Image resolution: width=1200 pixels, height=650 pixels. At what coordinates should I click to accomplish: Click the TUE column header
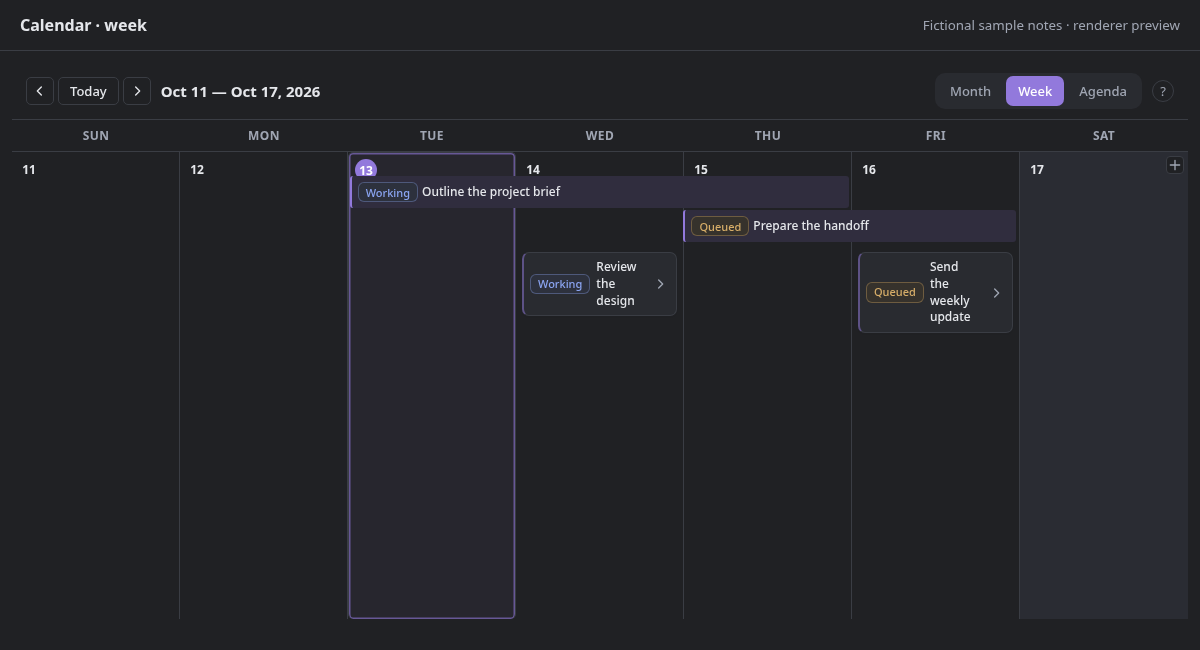432,136
